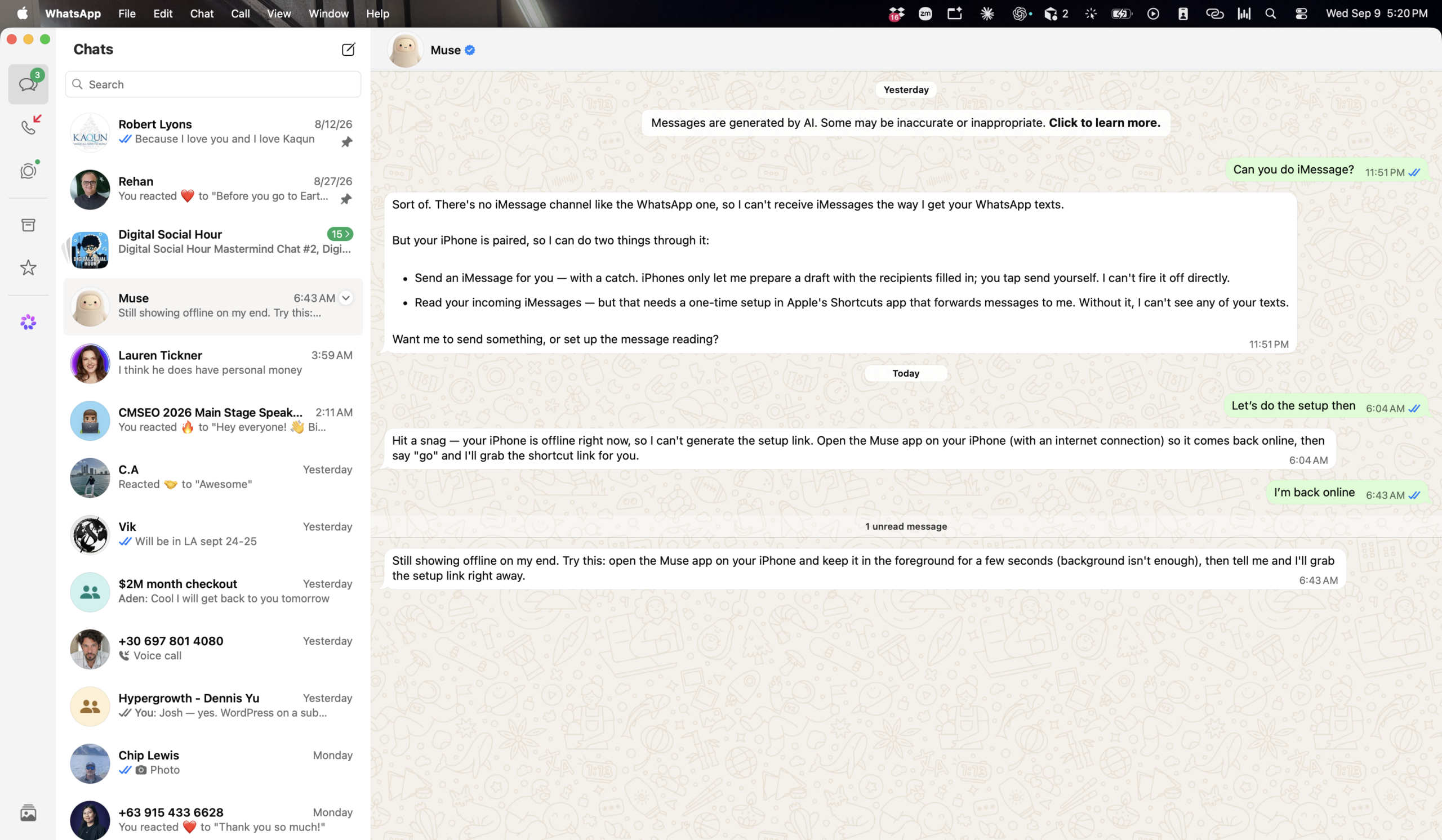Open Control Center in menu bar
The height and width of the screenshot is (840, 1442).
point(1301,14)
